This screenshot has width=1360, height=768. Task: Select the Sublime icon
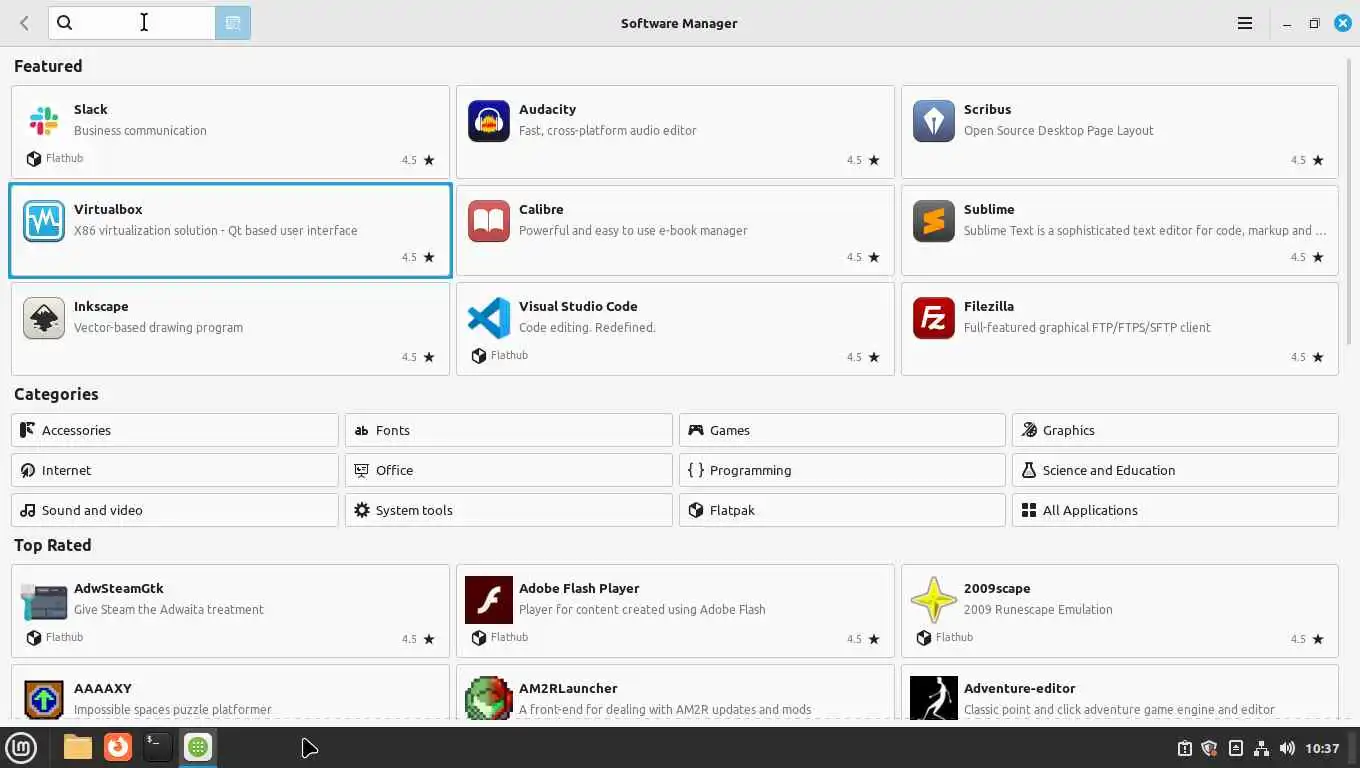tap(933, 221)
